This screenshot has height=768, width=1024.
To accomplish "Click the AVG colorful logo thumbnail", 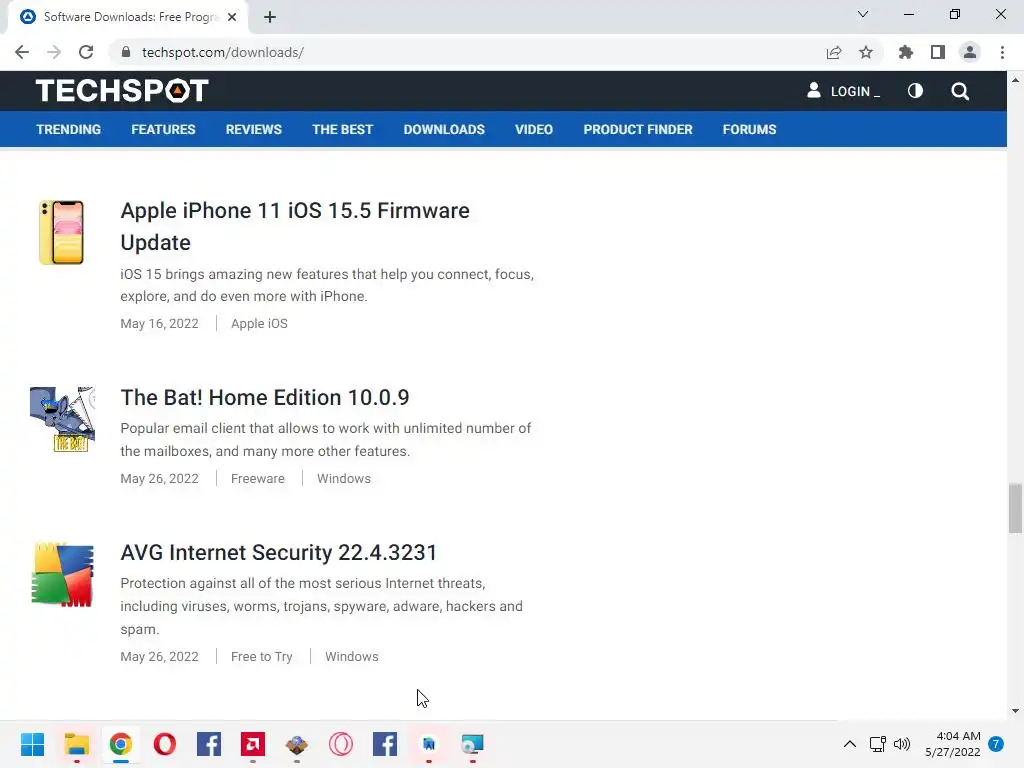I will coord(63,575).
